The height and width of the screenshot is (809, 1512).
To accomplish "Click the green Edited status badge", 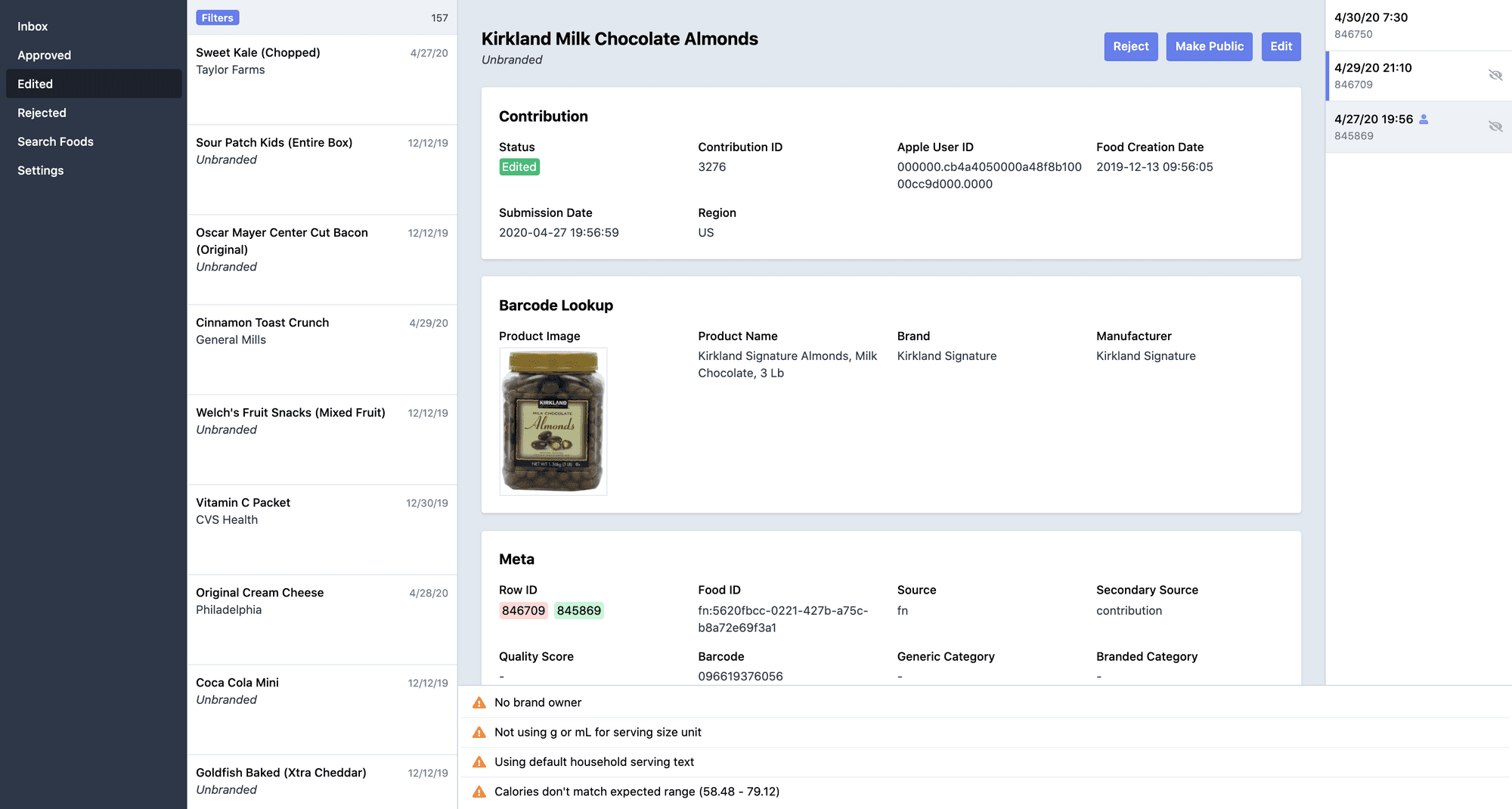I will point(519,166).
